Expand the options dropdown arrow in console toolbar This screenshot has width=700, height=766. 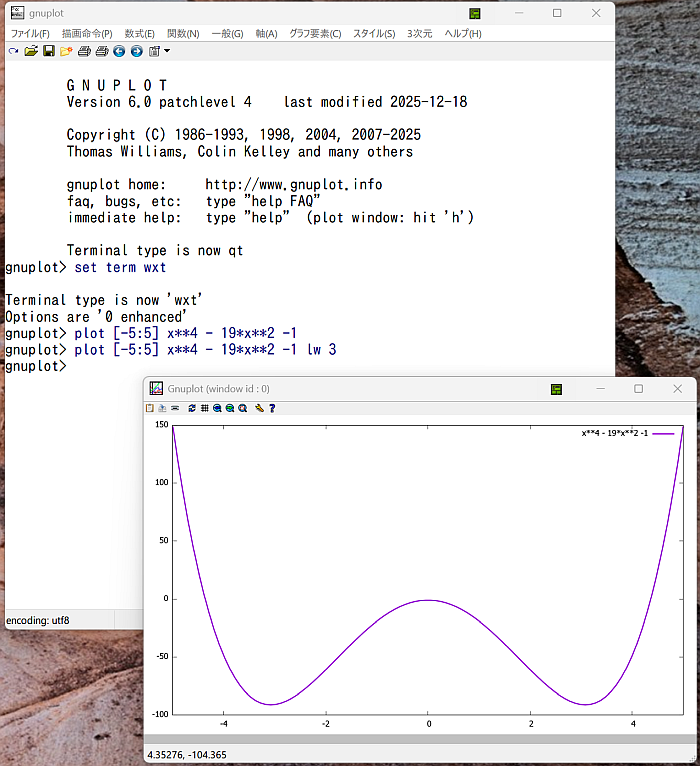(167, 51)
